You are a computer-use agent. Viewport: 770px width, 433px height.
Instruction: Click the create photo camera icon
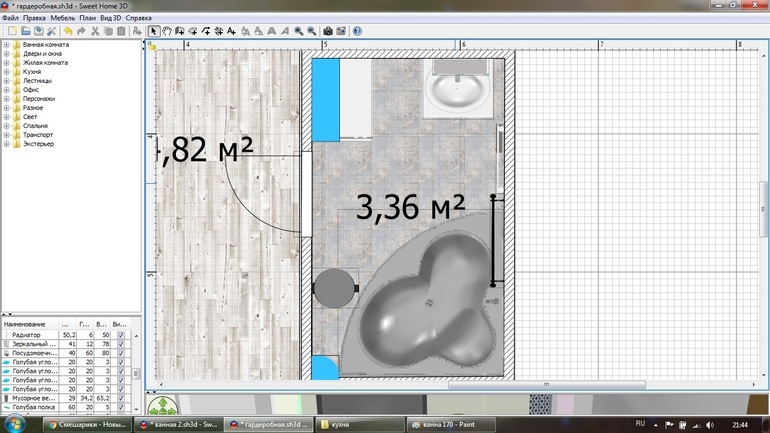coord(328,31)
